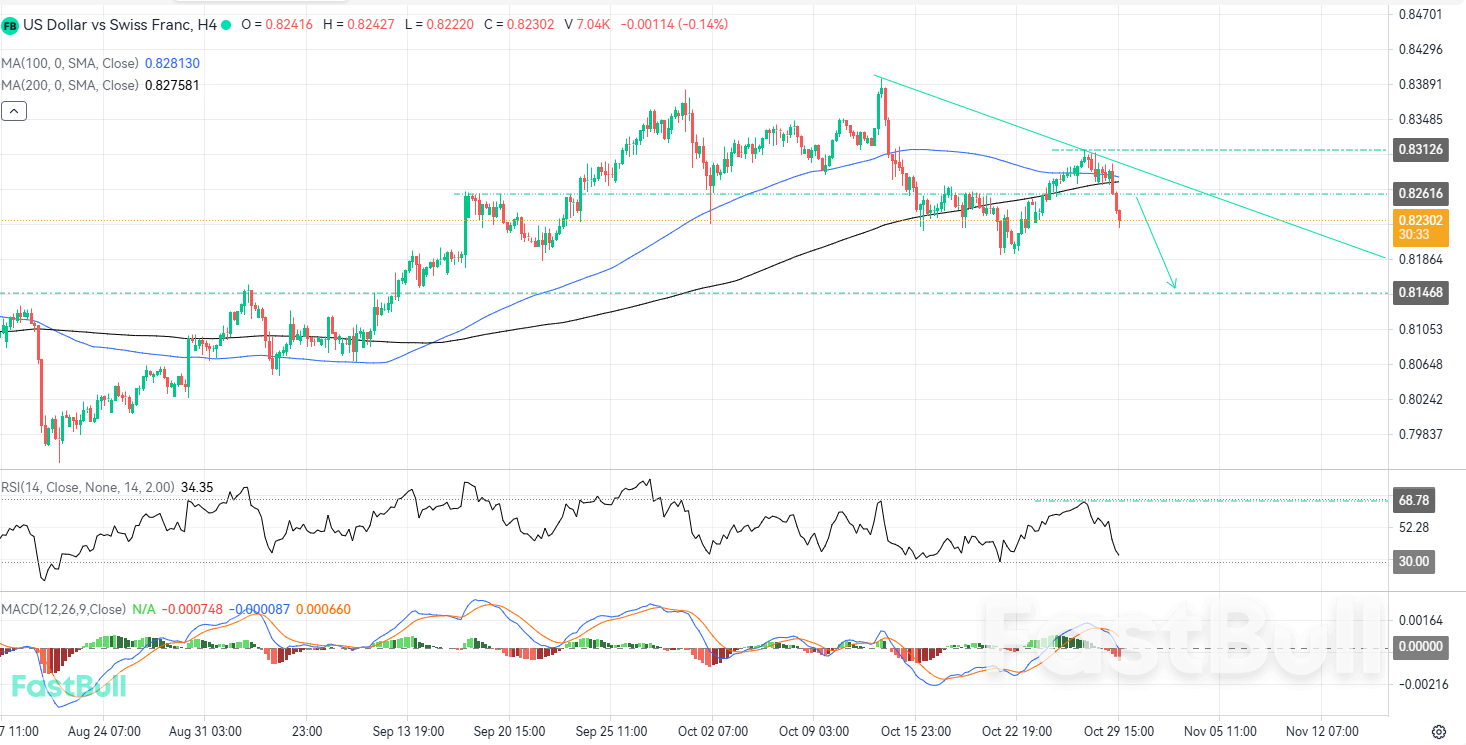Click the Oct 02 07:00 time label
Image resolution: width=1466 pixels, height=745 pixels.
[x=713, y=731]
